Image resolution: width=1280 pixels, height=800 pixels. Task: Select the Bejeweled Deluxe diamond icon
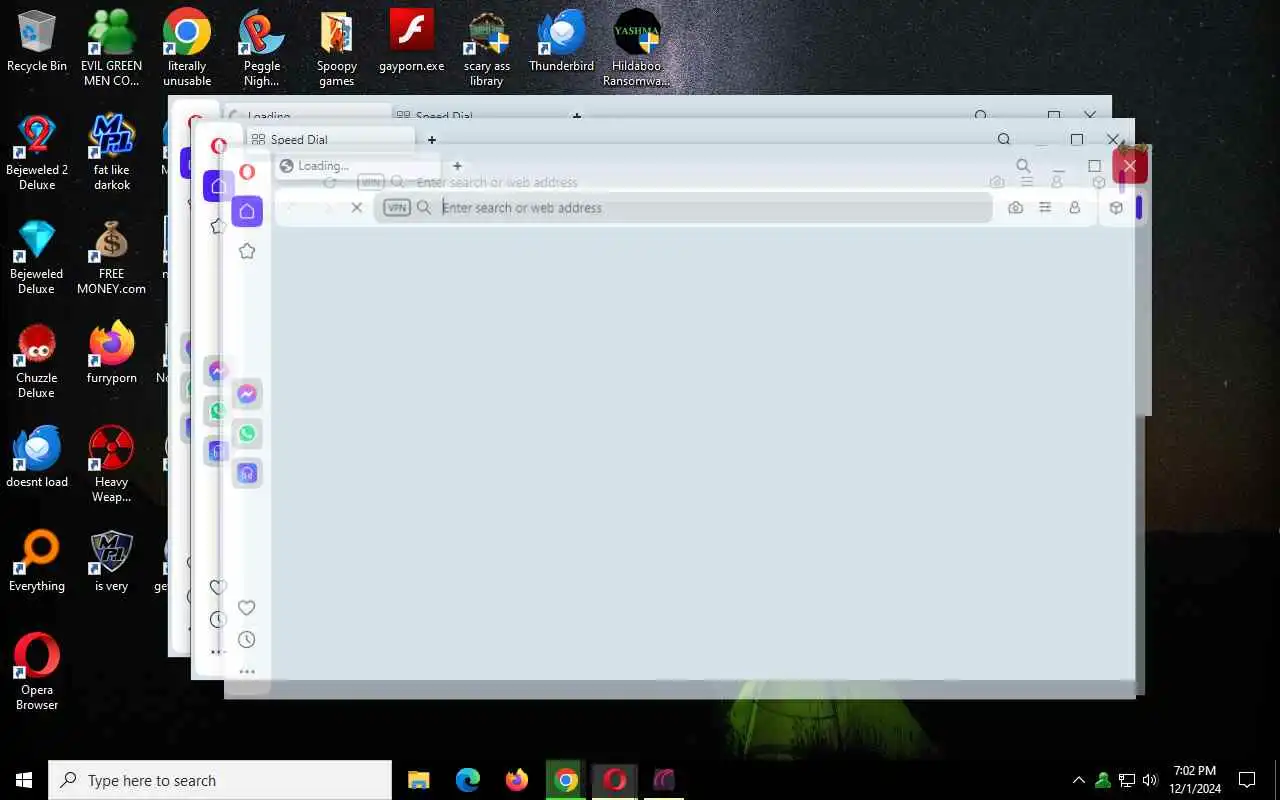click(37, 256)
